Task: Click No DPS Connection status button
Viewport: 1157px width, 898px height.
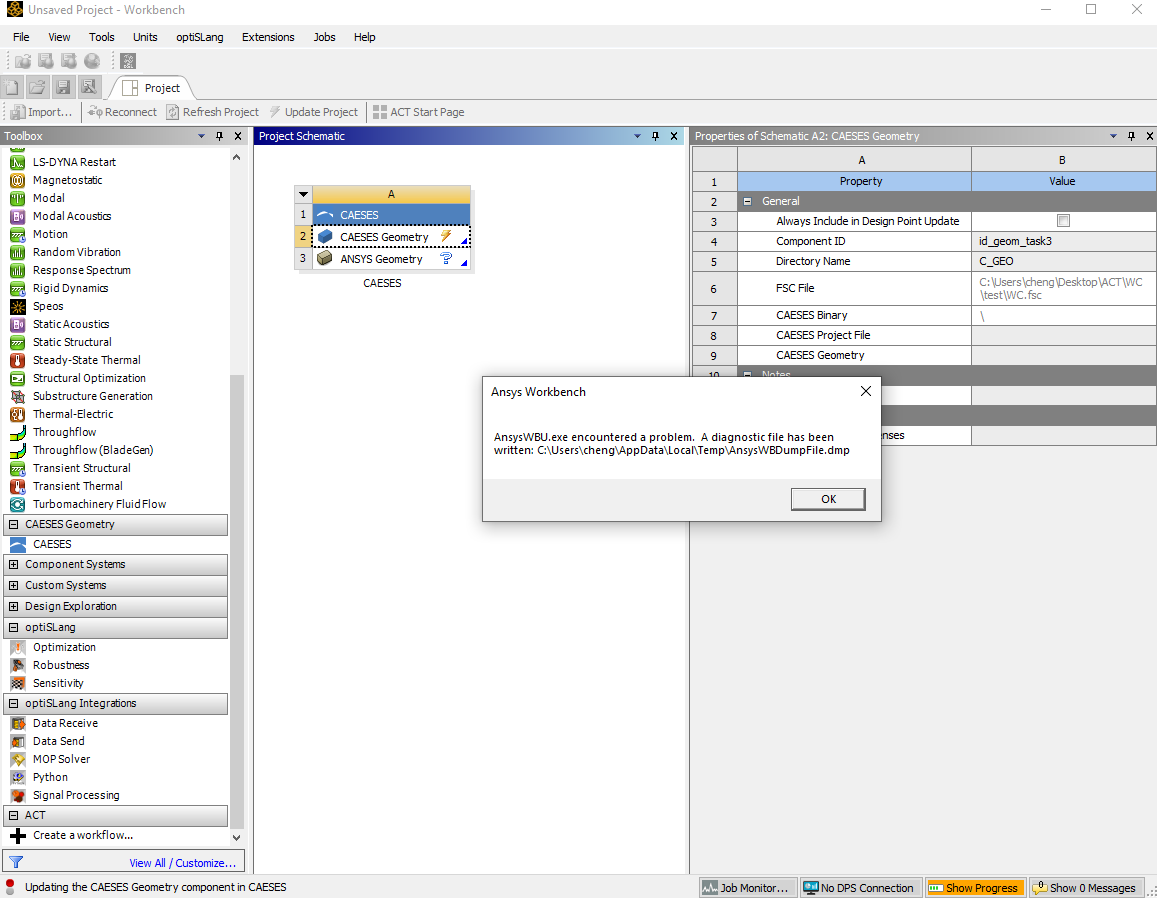Action: (860, 888)
